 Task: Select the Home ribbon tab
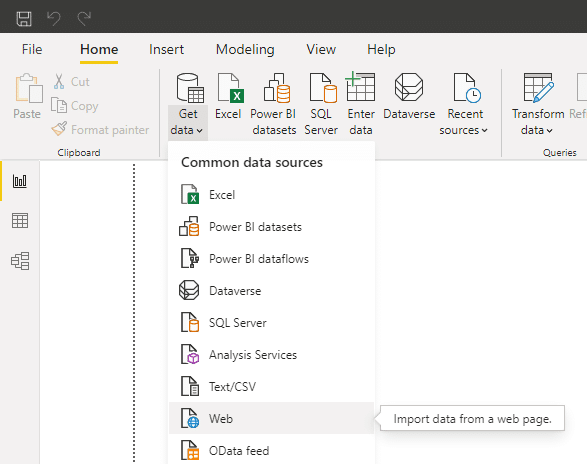[x=99, y=49]
